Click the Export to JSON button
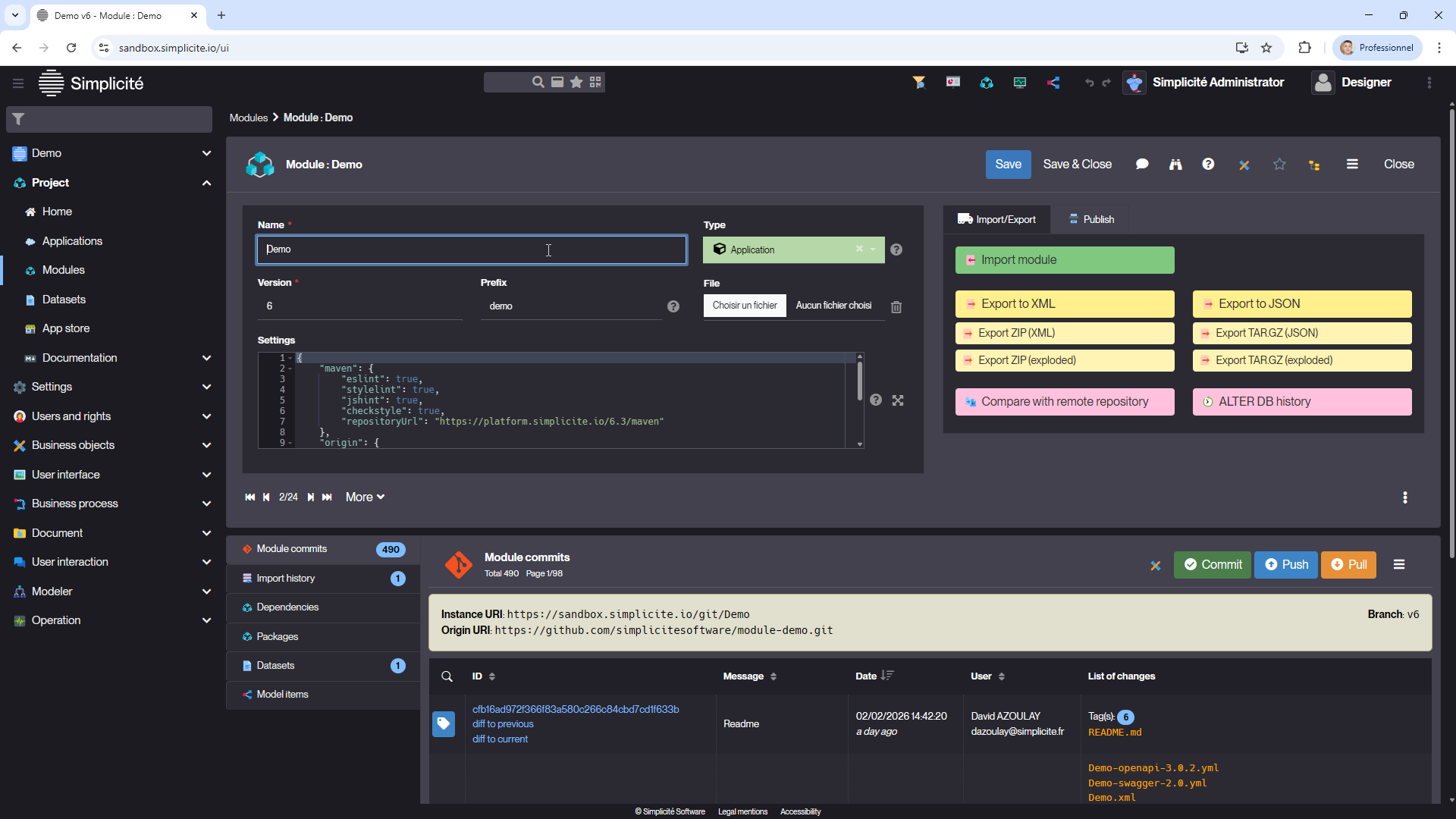Screen dimensions: 1456x819 coord(1301,304)
